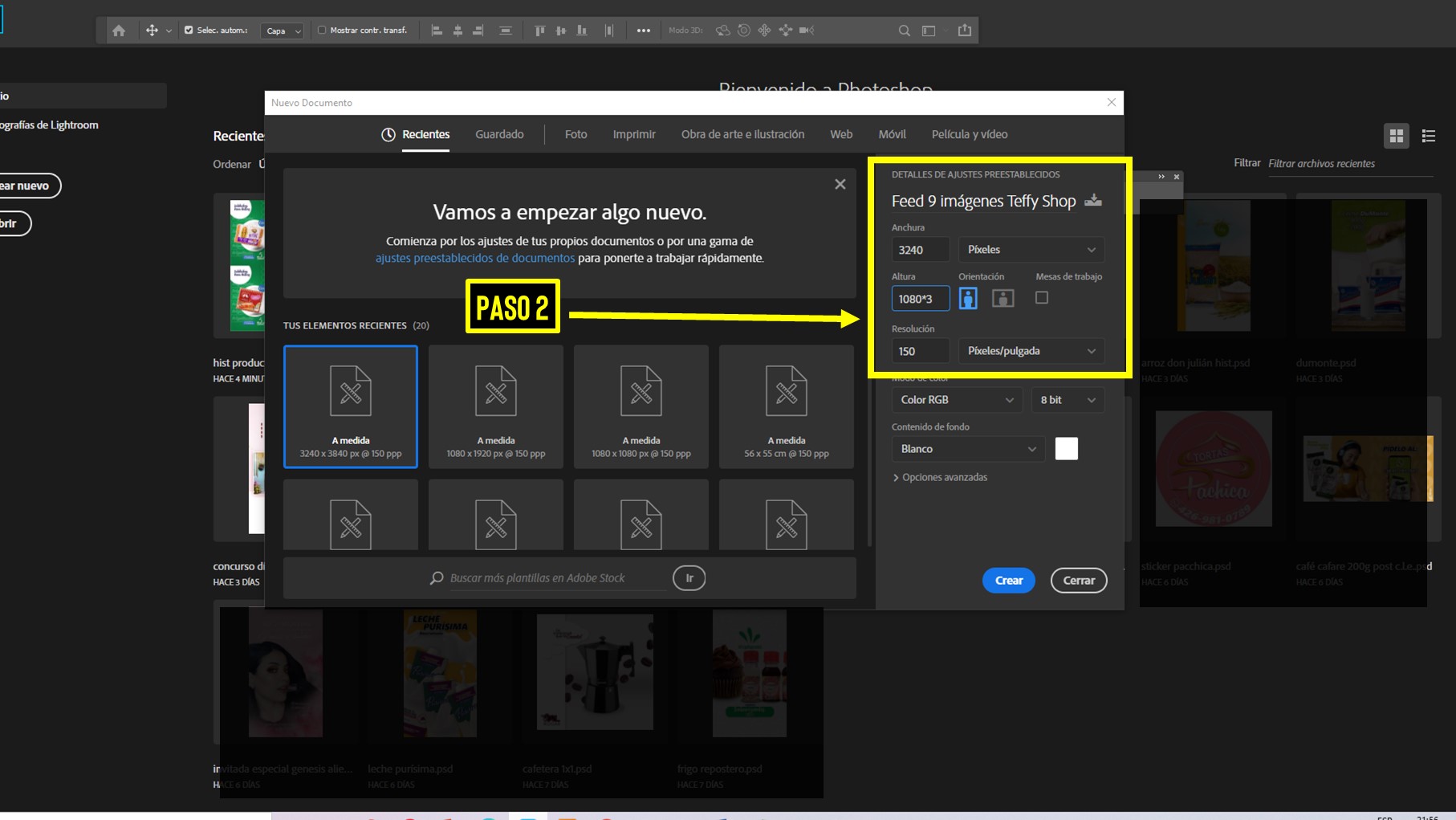Enable the Mesas de trabajo checkbox
Viewport: 1456px width, 820px height.
pos(1042,298)
